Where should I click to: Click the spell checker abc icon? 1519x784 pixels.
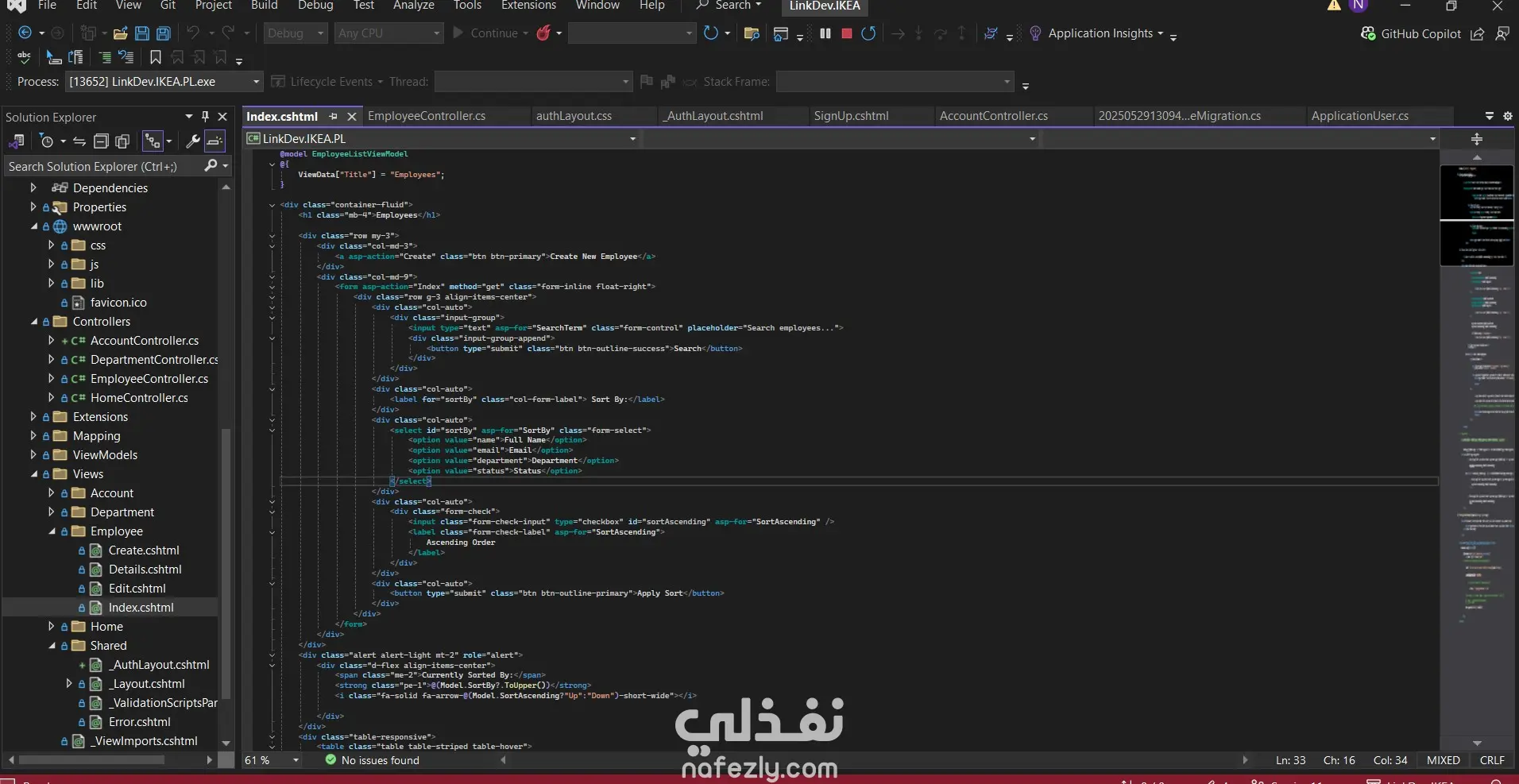pyautogui.click(x=25, y=57)
